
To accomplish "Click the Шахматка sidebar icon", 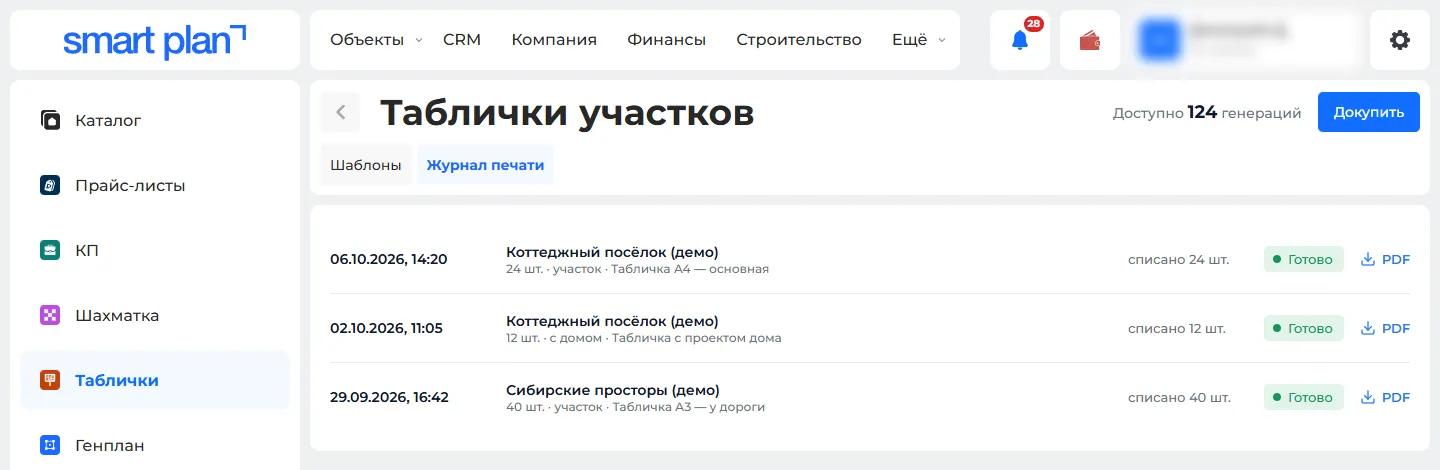I will coord(51,315).
